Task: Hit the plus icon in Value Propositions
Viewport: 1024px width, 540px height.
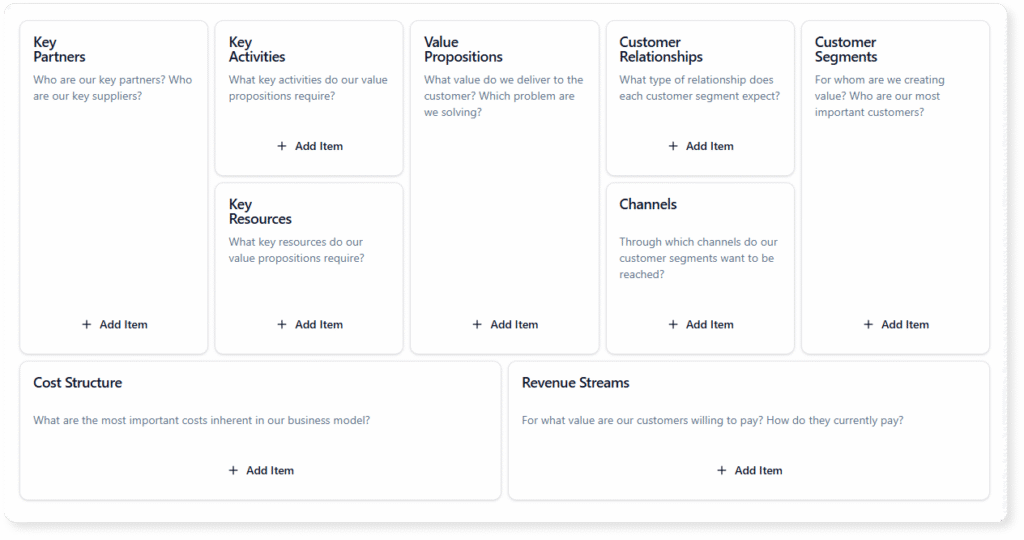Action: pos(477,325)
